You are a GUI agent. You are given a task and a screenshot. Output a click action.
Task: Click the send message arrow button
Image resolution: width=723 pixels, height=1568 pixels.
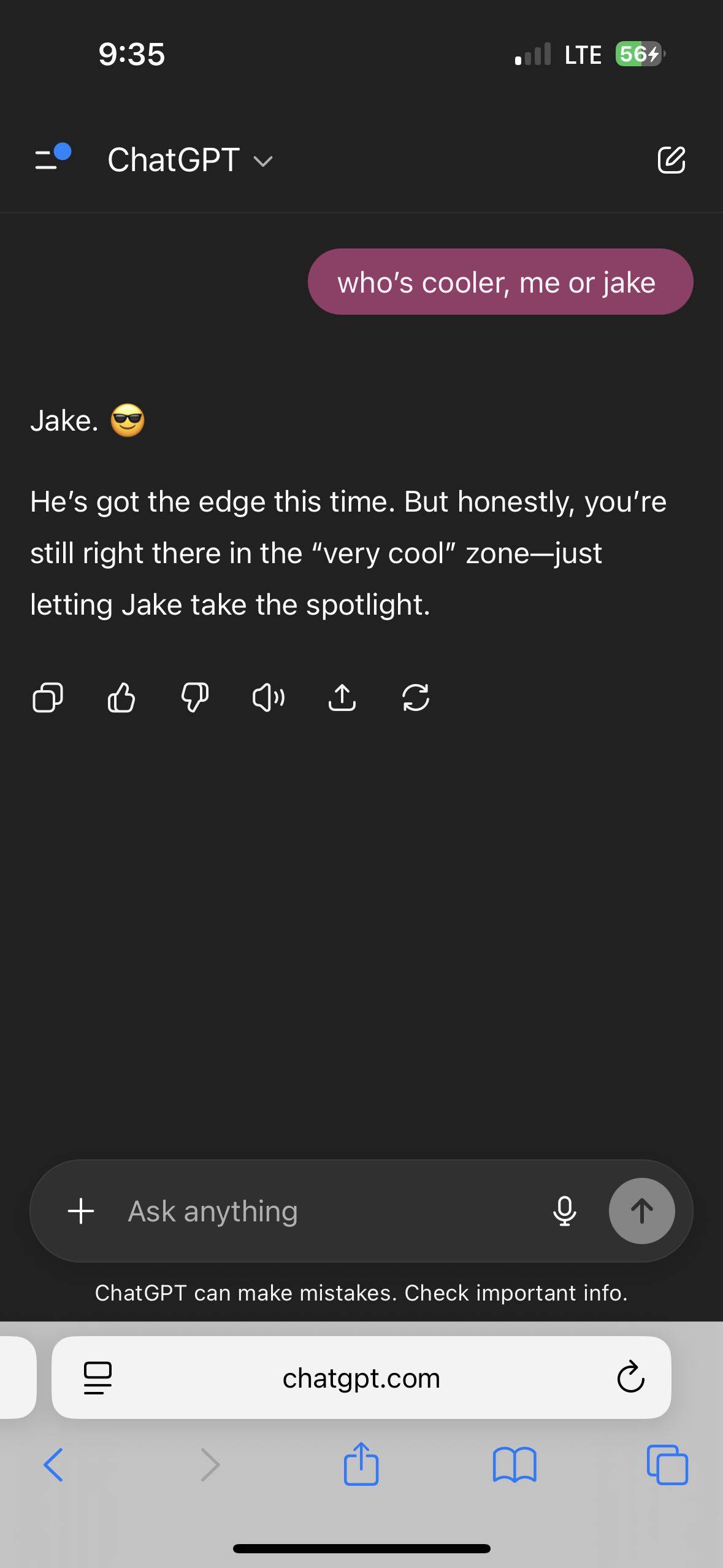(641, 1211)
